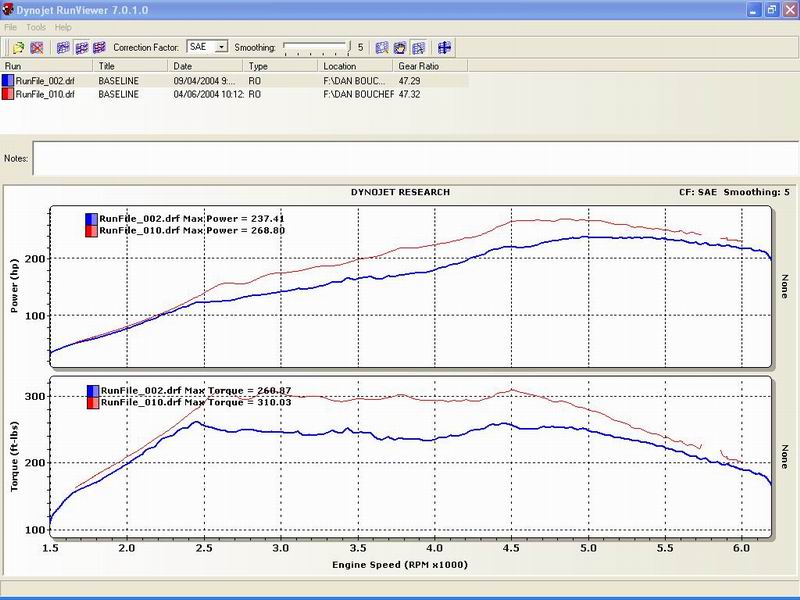The image size is (800, 600).
Task: Click the last toolbar icon with the cross
Action: (x=445, y=47)
